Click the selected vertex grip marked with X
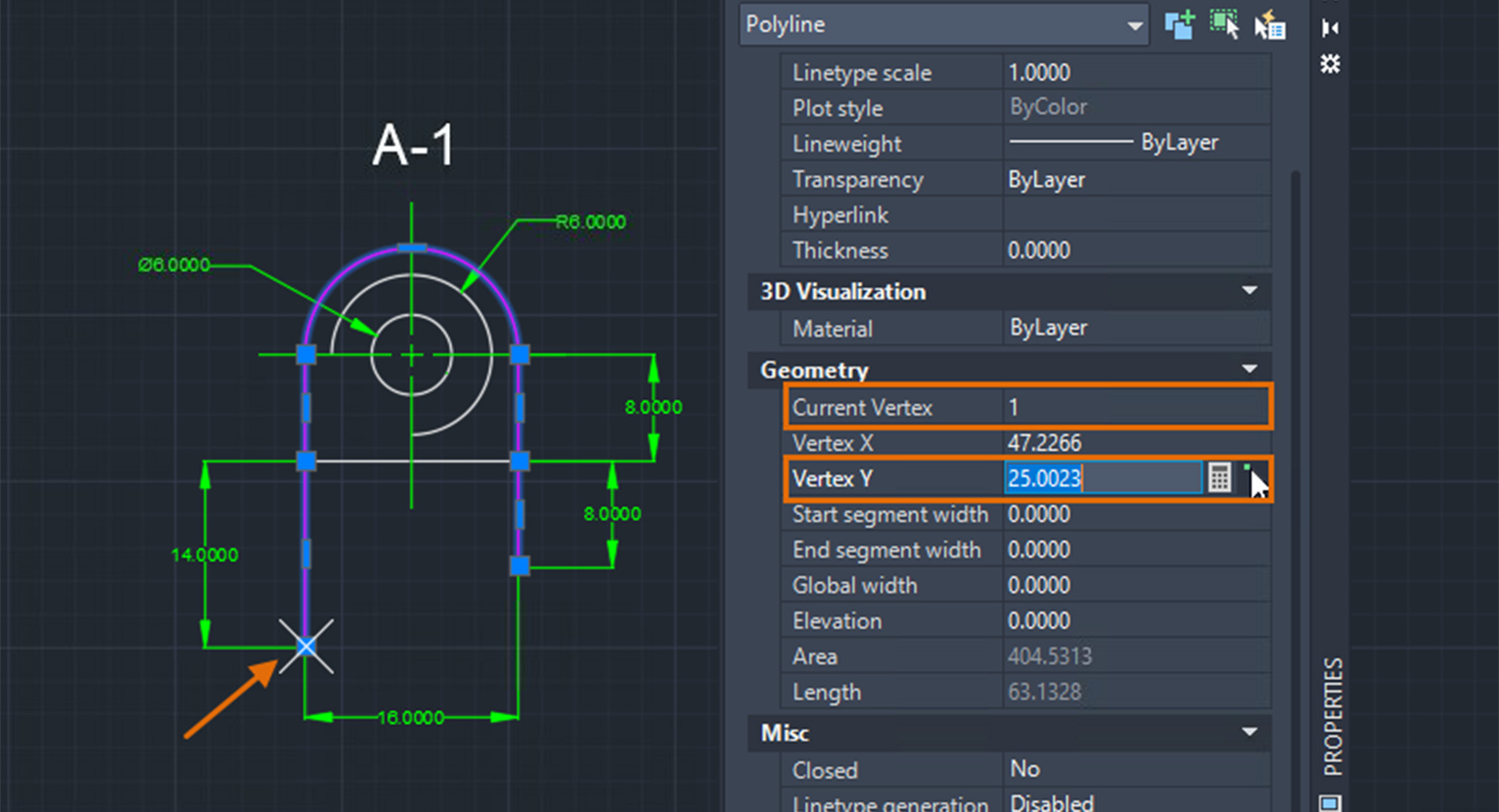 (x=306, y=647)
